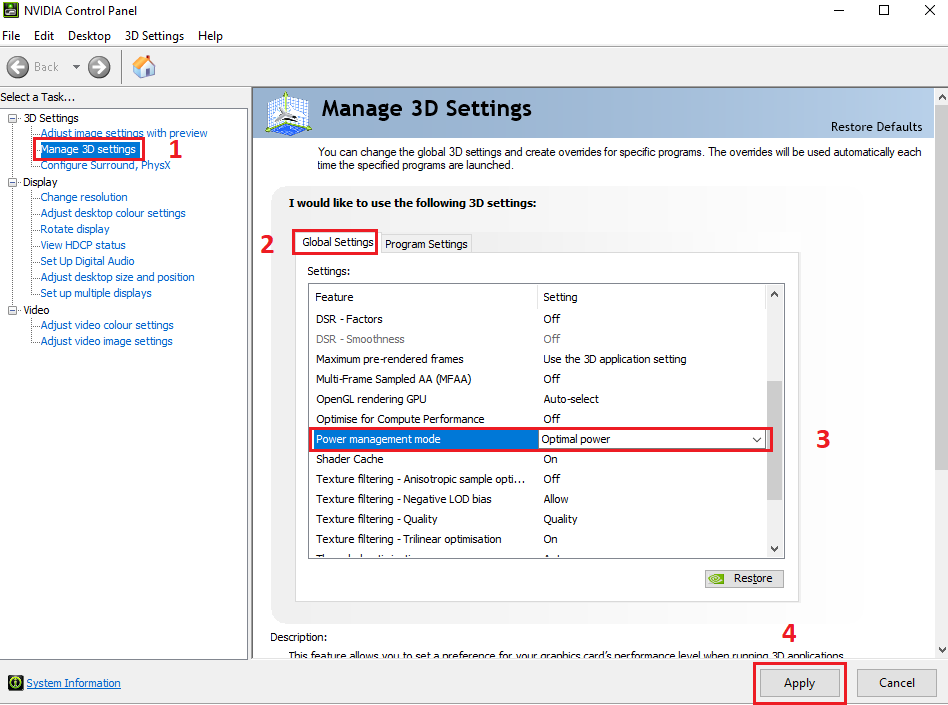This screenshot has height=705, width=948.
Task: Collapse the 3D Settings tree node
Action: pos(12,118)
